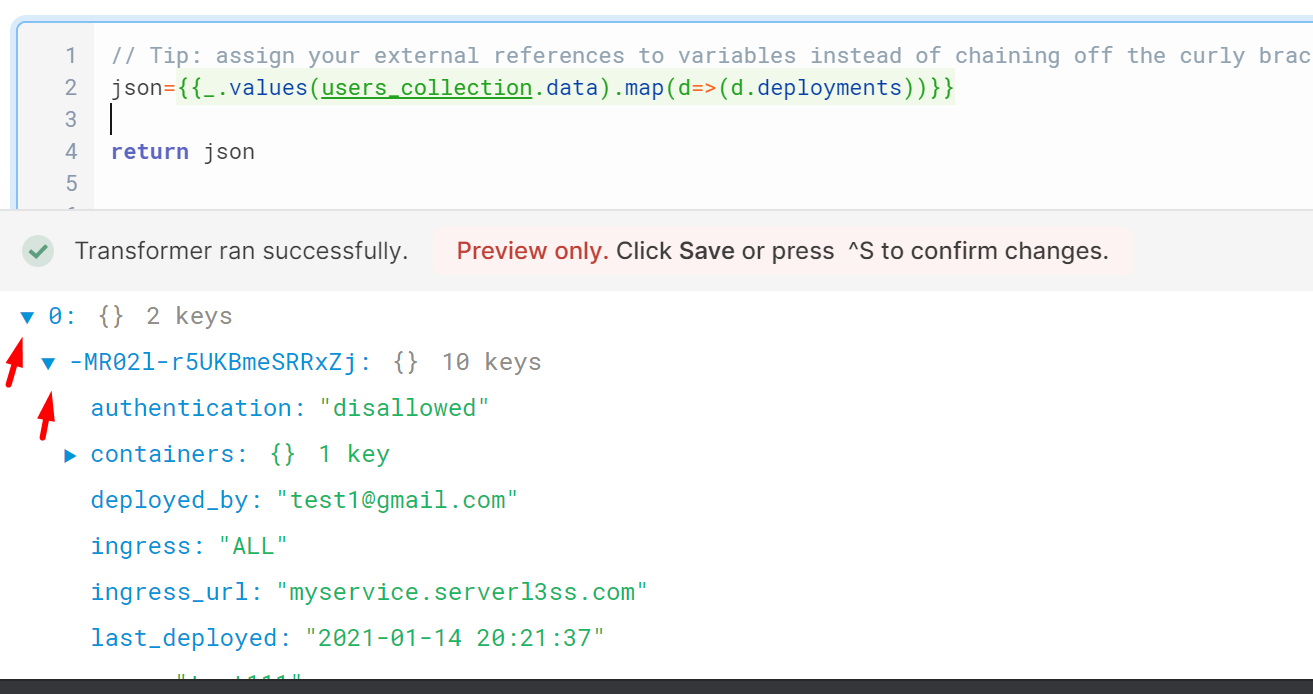Expand the containers node arrow
This screenshot has height=694, width=1313.
tap(70, 455)
